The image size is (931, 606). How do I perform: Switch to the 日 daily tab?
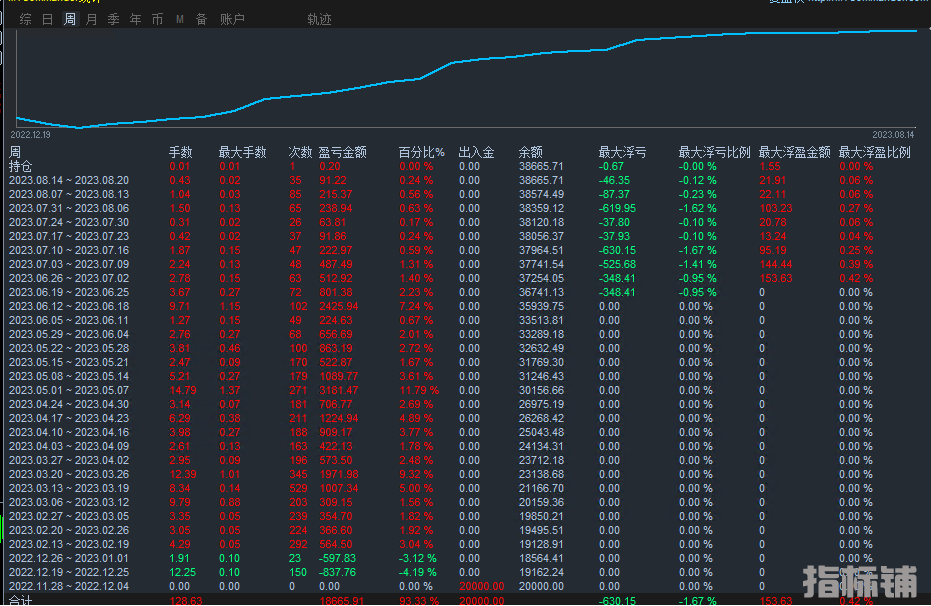[x=48, y=19]
